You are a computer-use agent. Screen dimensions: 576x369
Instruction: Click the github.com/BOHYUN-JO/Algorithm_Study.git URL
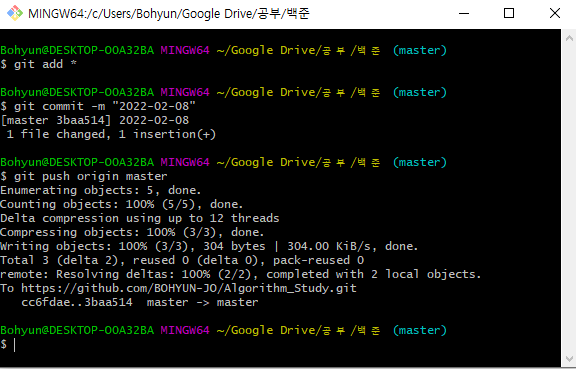pos(189,288)
